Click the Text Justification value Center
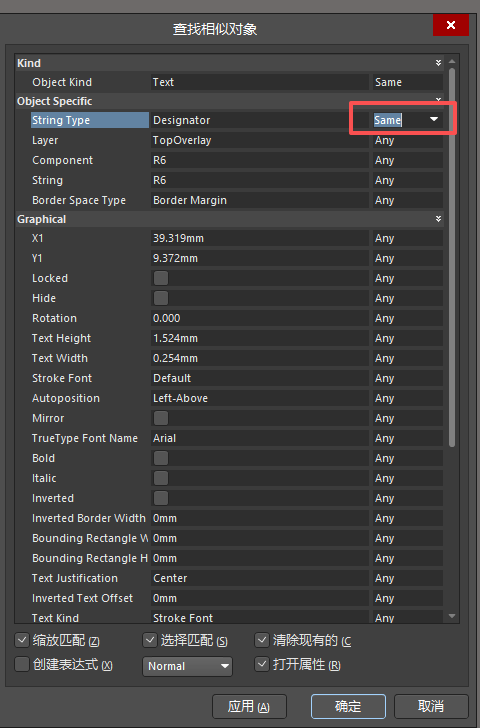 point(259,578)
